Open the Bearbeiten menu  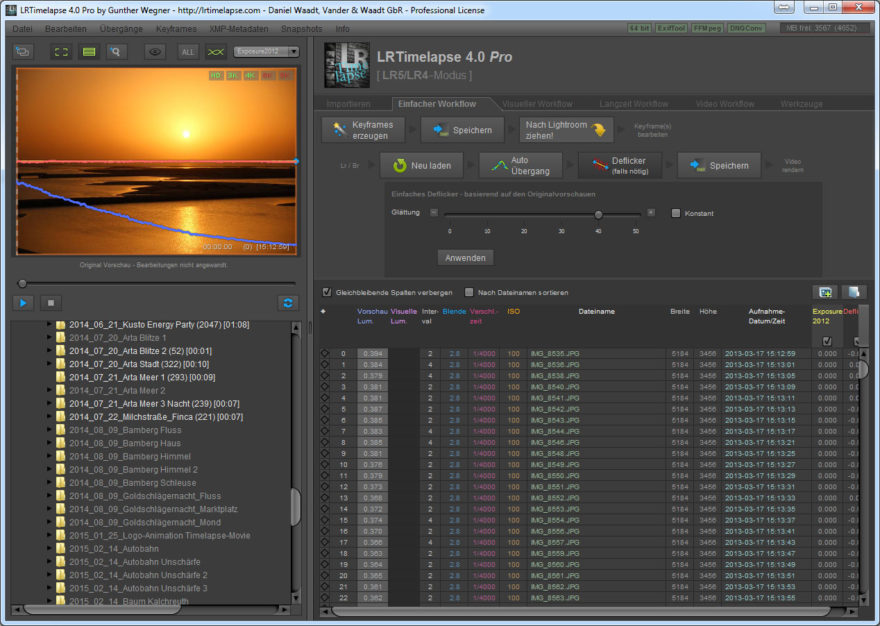pos(66,29)
